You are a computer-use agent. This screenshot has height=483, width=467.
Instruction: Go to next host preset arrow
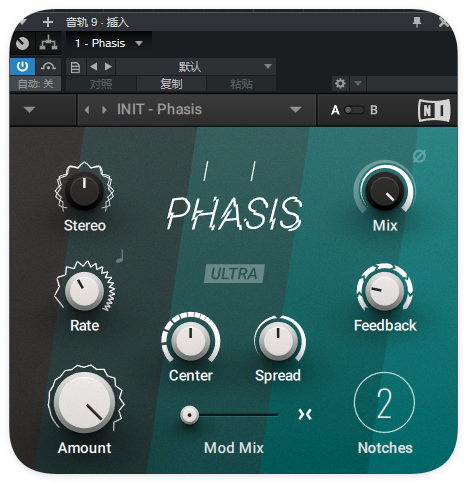click(x=108, y=67)
